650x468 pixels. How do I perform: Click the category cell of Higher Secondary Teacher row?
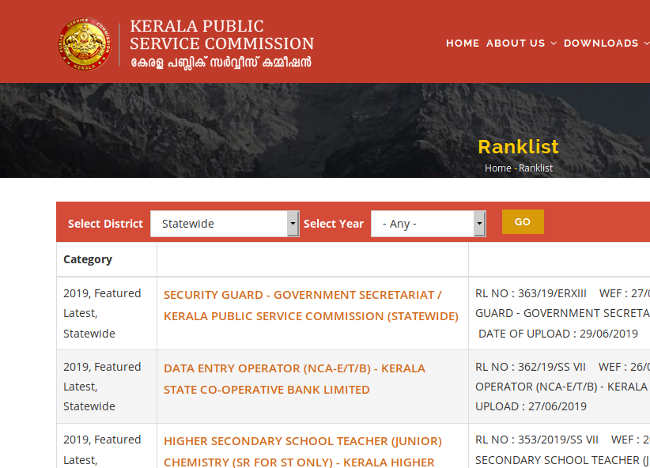click(107, 446)
